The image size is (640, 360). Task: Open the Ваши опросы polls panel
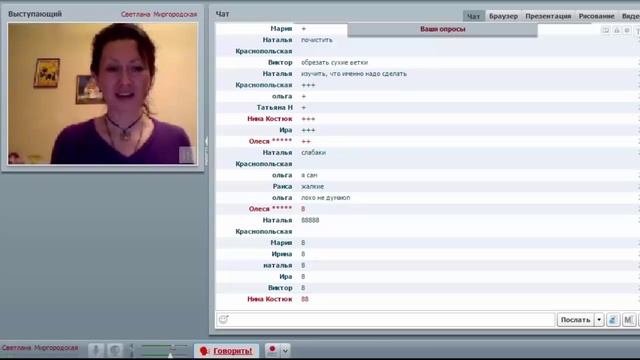442,29
